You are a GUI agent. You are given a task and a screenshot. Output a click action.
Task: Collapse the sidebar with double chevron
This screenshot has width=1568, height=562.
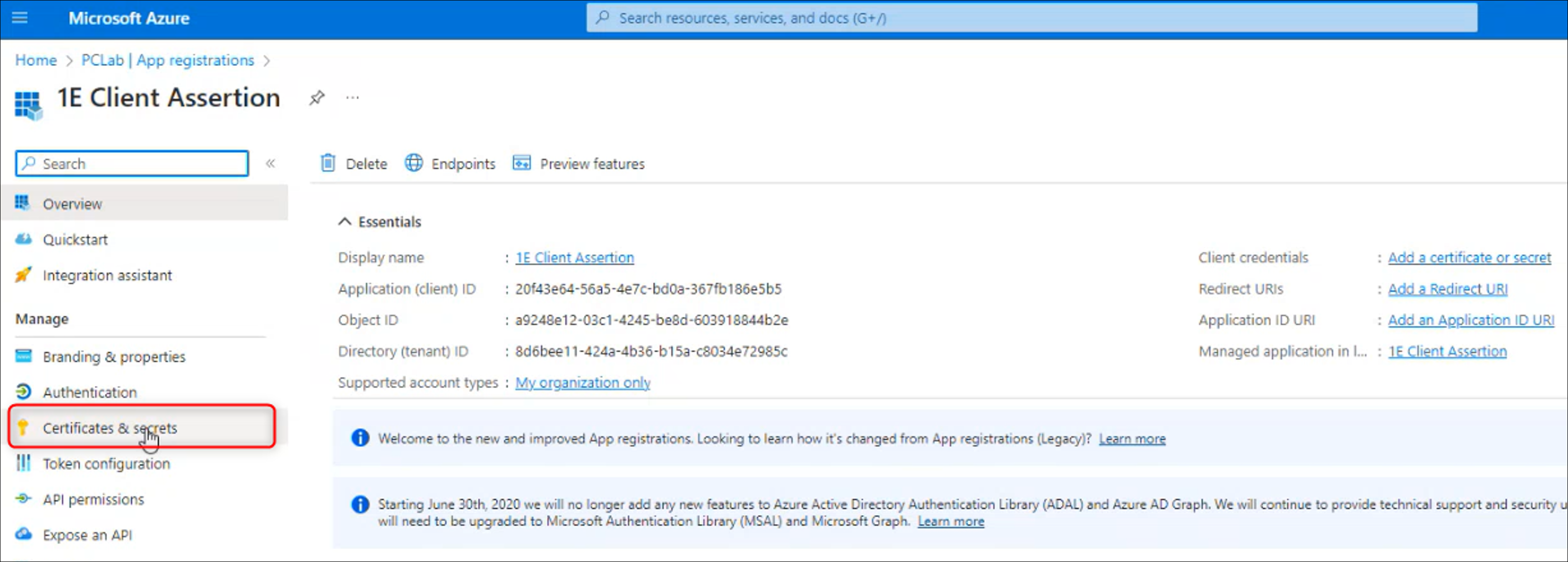270,163
